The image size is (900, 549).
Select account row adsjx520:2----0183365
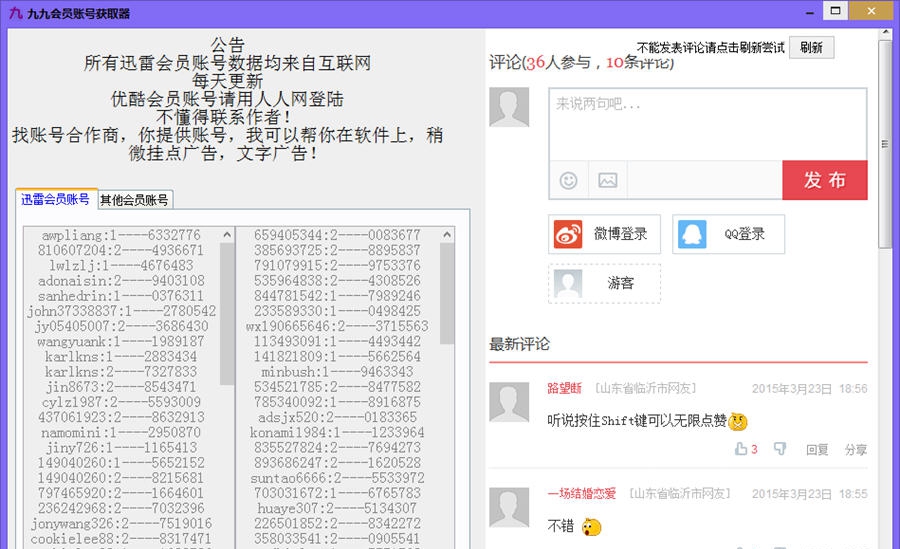(338, 417)
